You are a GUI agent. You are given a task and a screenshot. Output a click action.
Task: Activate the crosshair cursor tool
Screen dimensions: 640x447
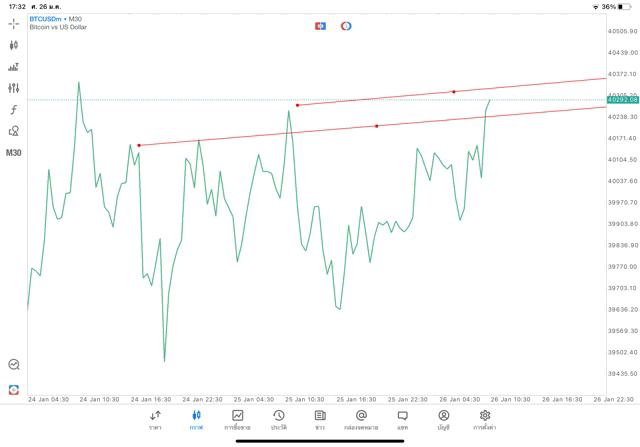pos(14,23)
